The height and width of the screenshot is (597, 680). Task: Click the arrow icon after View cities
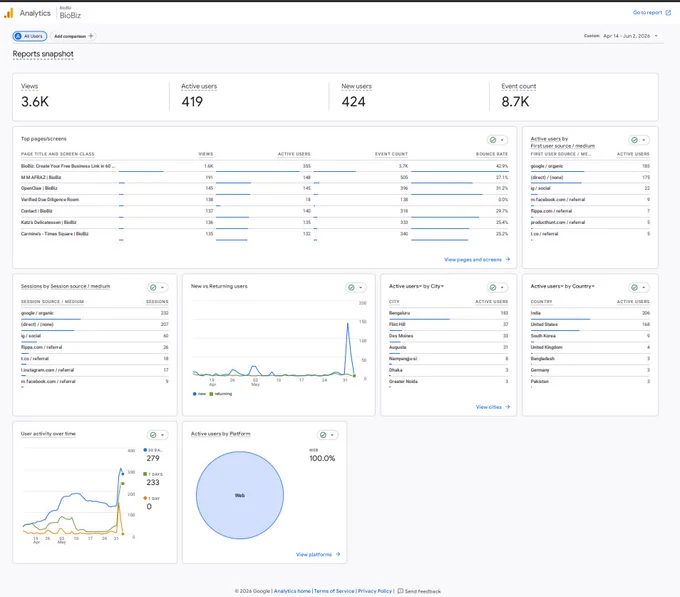coord(508,407)
